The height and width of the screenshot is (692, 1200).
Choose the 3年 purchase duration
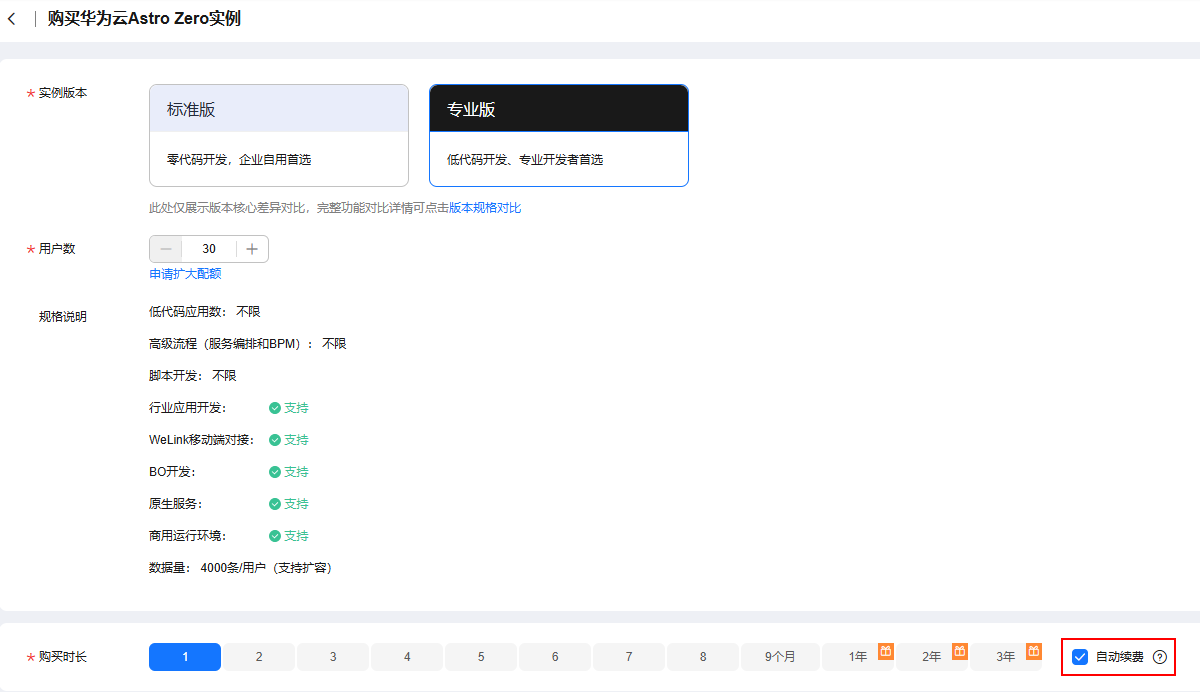1006,657
